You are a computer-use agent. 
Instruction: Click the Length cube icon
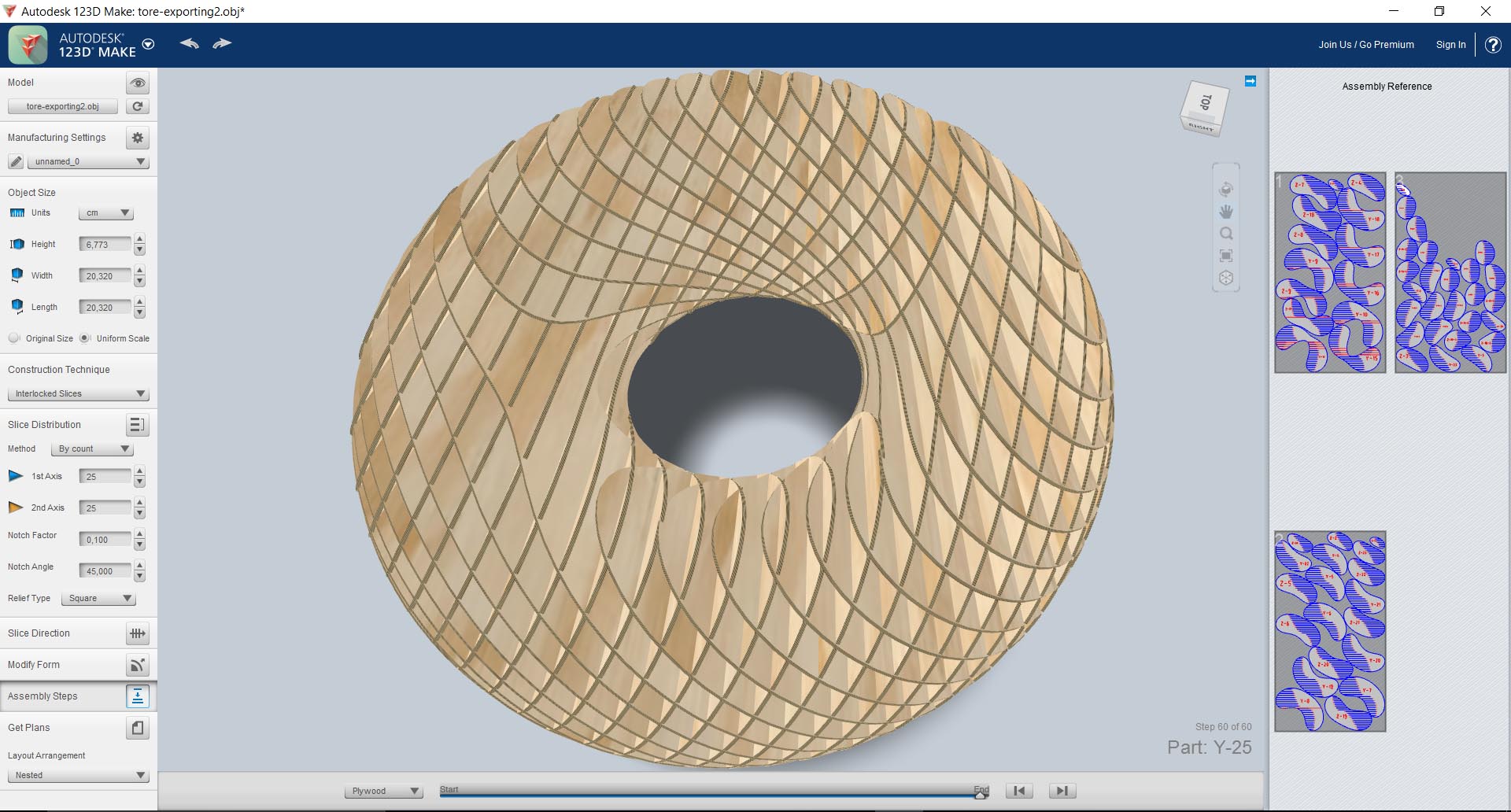pyautogui.click(x=17, y=307)
